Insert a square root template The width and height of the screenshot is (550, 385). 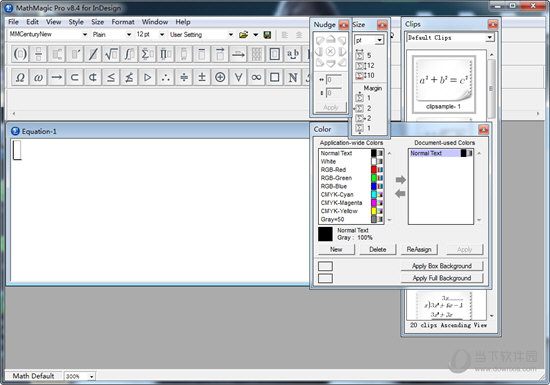coord(111,54)
